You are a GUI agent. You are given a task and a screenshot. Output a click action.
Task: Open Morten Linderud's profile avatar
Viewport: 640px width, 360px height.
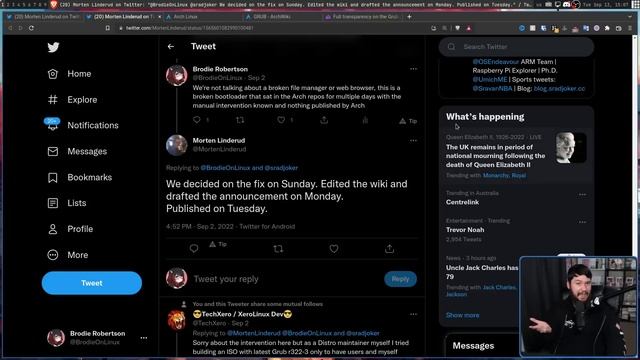point(177,145)
